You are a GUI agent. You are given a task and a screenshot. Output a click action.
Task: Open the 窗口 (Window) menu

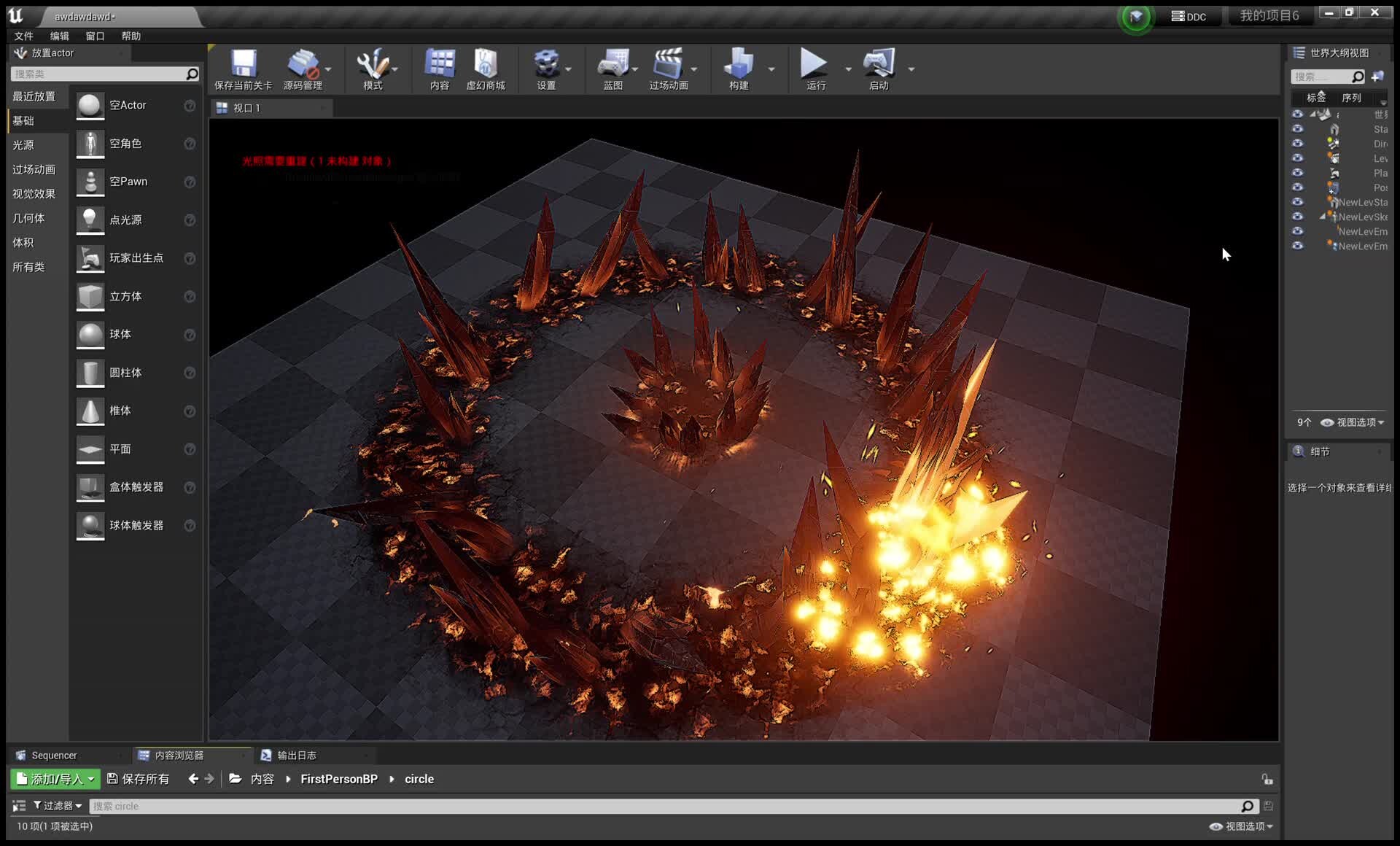coord(93,35)
